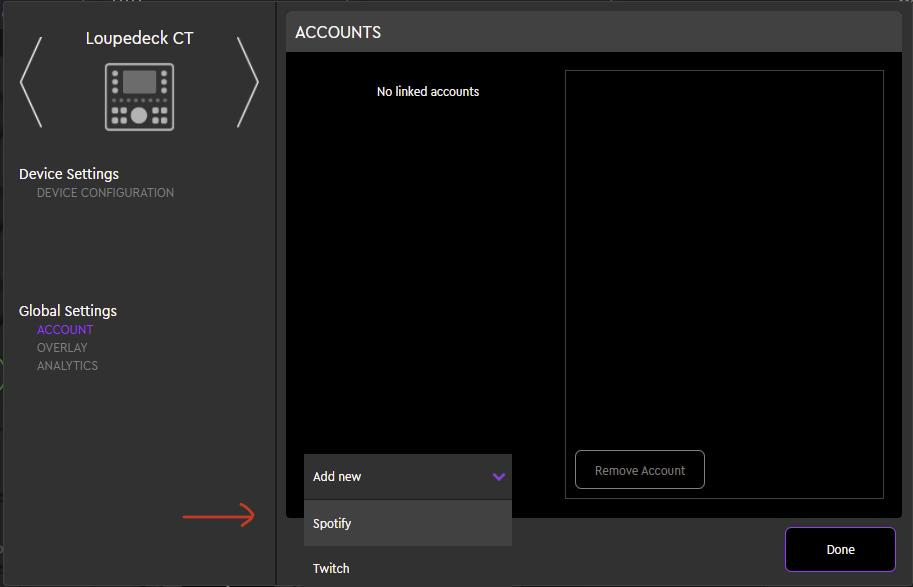The height and width of the screenshot is (587, 913).
Task: Click the Device Settings heading
Action: (69, 174)
